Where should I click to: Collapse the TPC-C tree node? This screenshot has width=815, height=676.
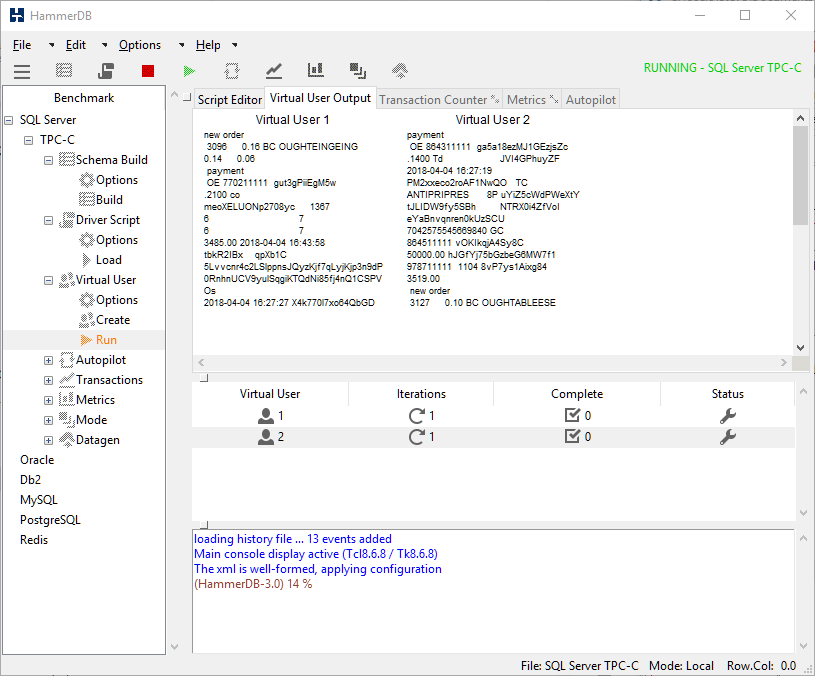(x=29, y=140)
